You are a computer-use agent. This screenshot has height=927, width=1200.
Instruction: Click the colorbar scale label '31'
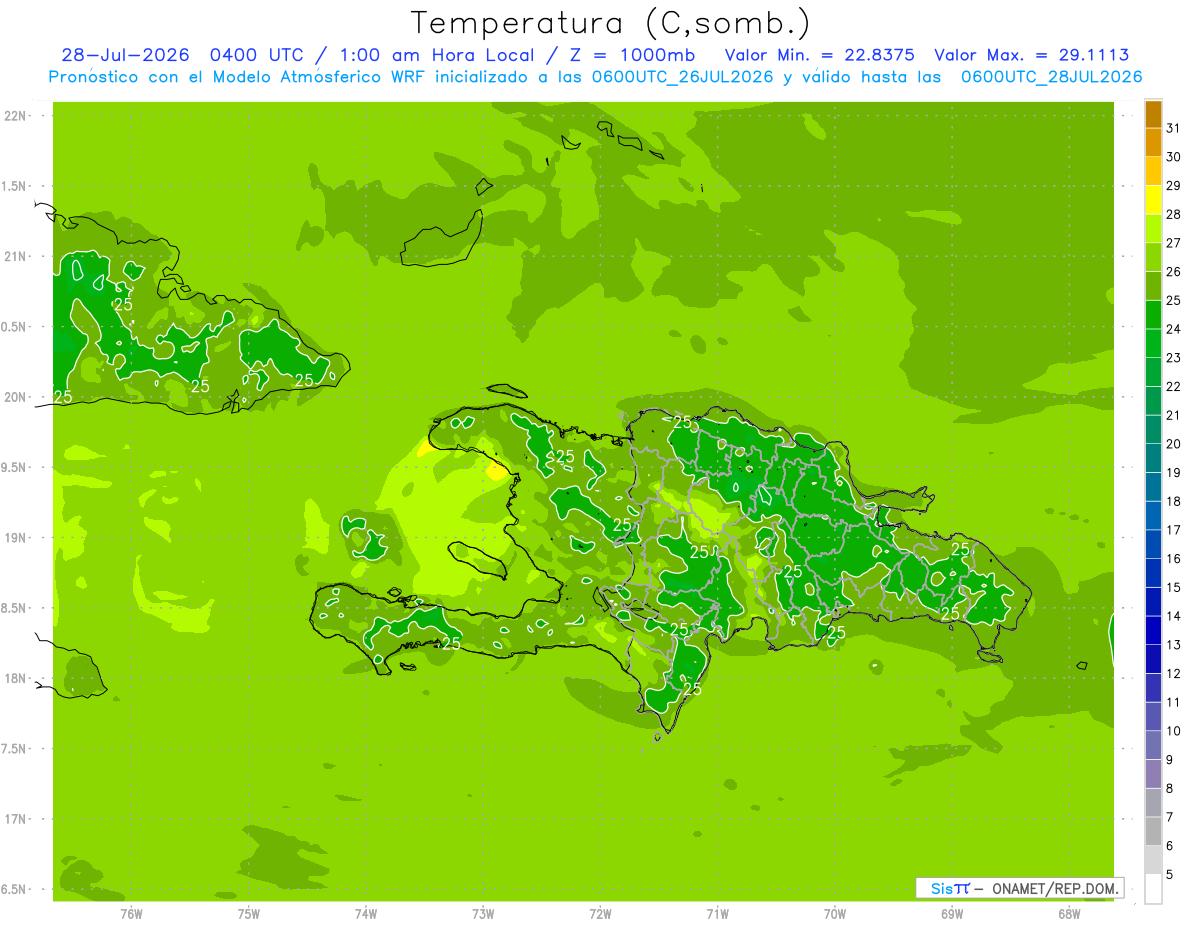(1174, 128)
